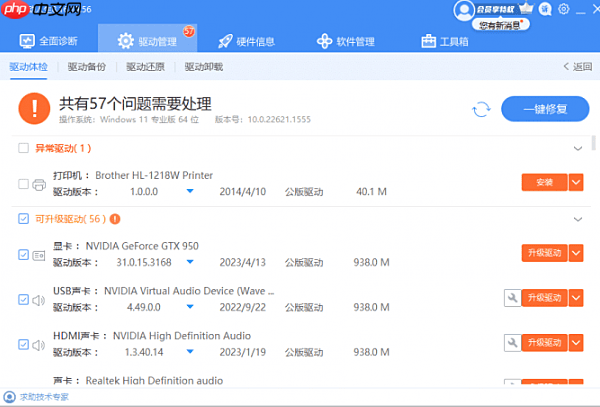Uncheck the 可升级驱动(56) group checkbox
Image resolution: width=600 pixels, height=407 pixels.
pos(23,219)
